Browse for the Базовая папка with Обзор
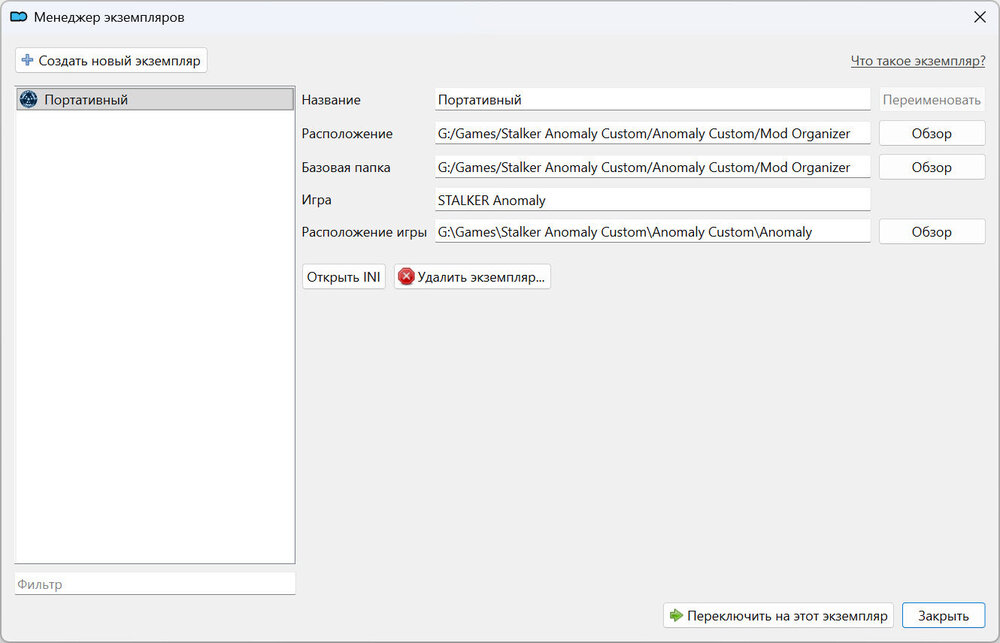This screenshot has height=643, width=1000. (x=931, y=167)
